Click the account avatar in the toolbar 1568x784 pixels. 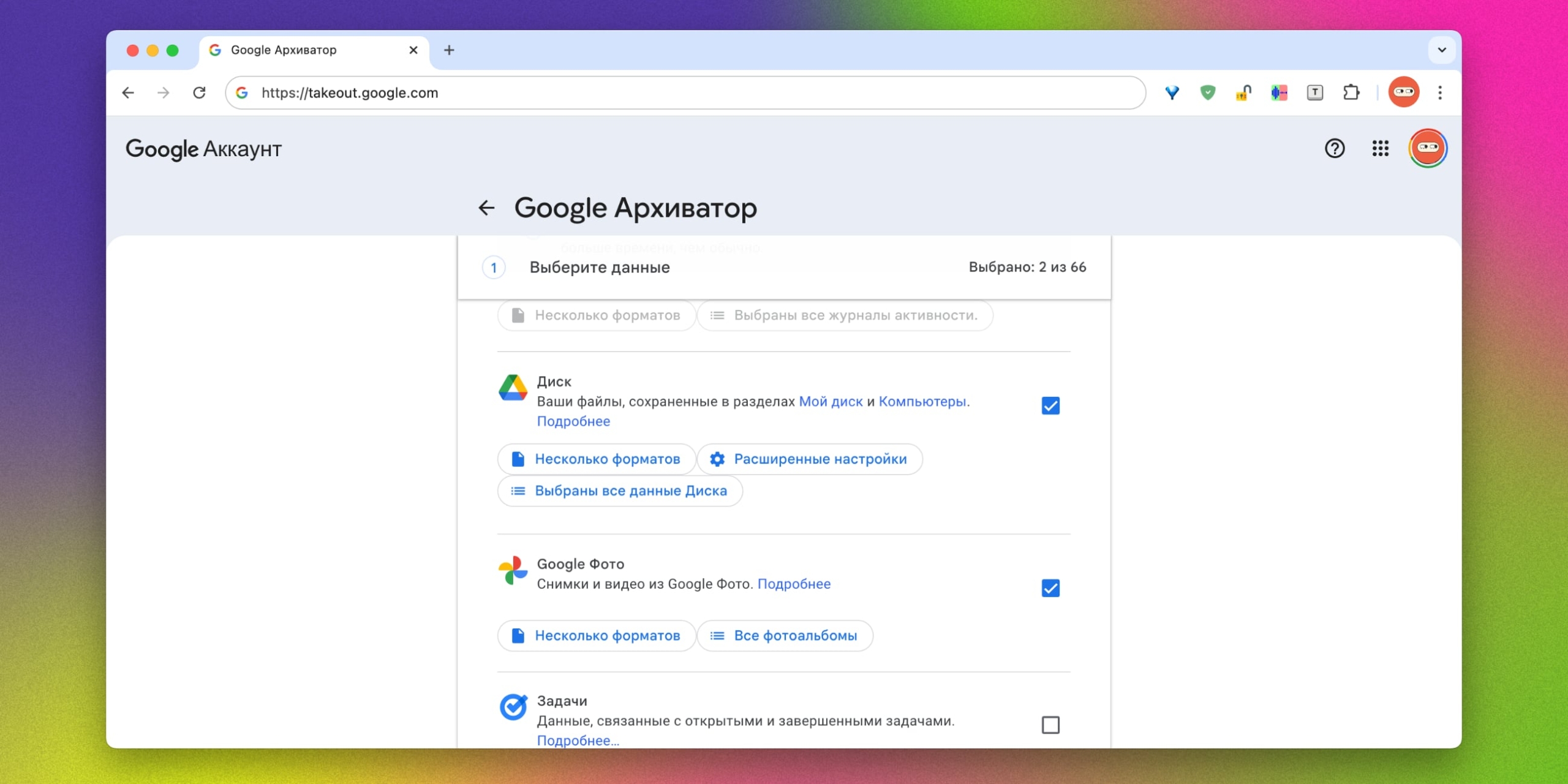(1403, 92)
